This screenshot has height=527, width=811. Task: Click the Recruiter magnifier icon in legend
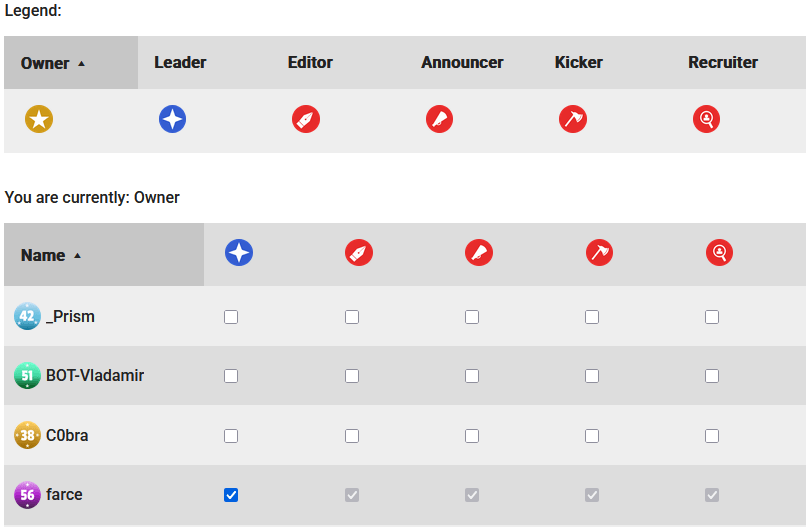[x=706, y=120]
